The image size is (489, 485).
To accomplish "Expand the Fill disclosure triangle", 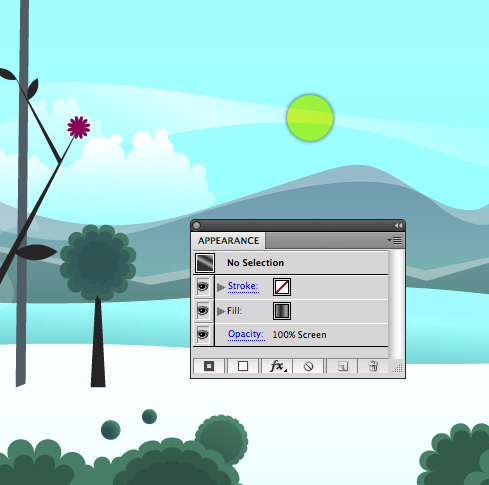I will pos(221,311).
